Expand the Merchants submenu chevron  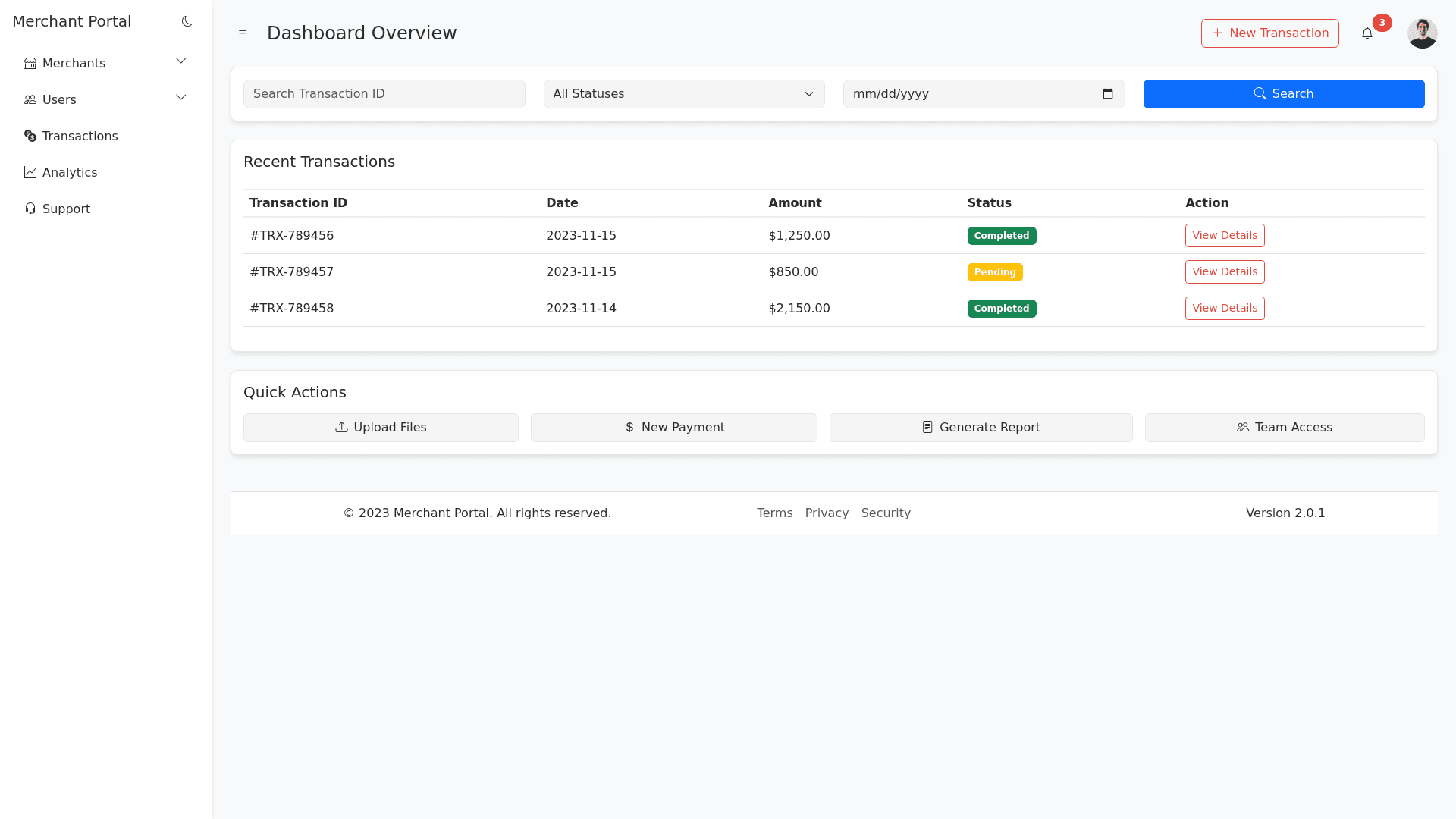[x=180, y=61]
